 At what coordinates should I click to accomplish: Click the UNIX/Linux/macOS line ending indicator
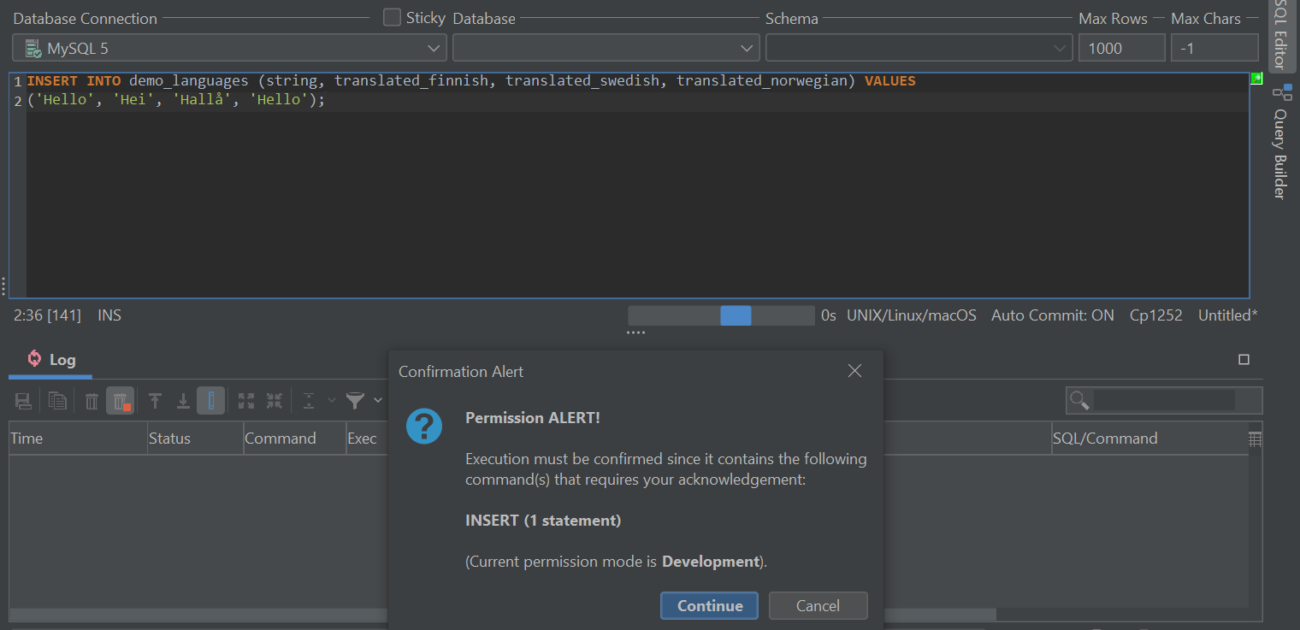911,315
